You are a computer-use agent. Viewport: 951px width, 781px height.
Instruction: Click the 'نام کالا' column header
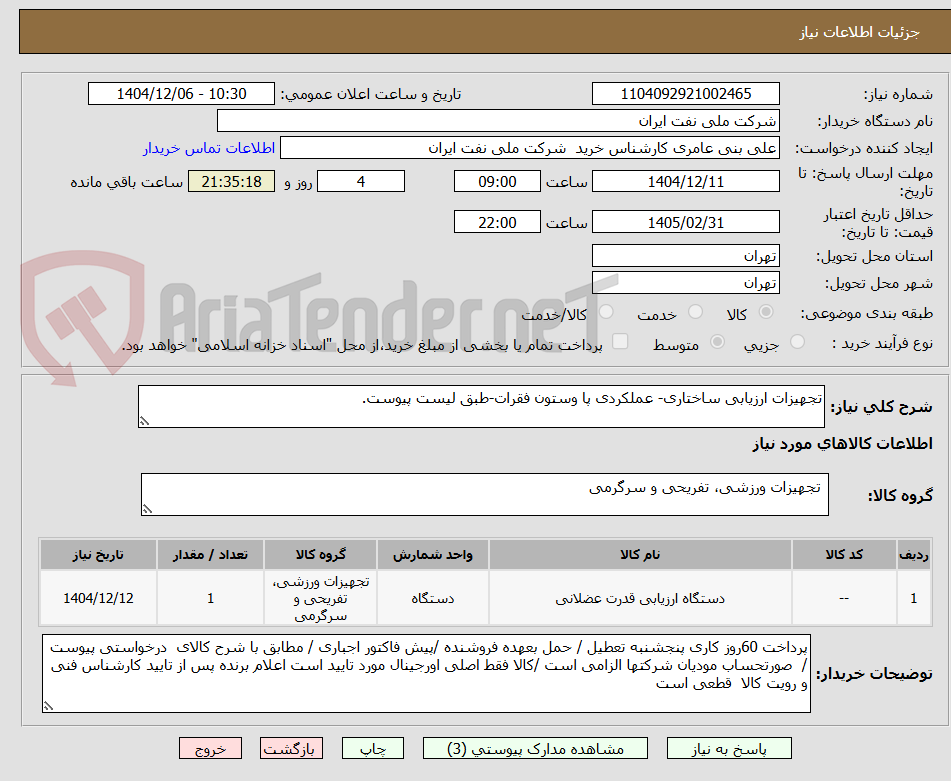click(x=640, y=555)
